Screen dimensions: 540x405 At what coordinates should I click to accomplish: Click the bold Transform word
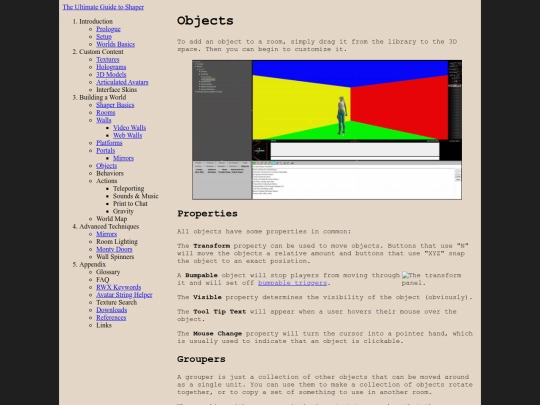point(211,246)
